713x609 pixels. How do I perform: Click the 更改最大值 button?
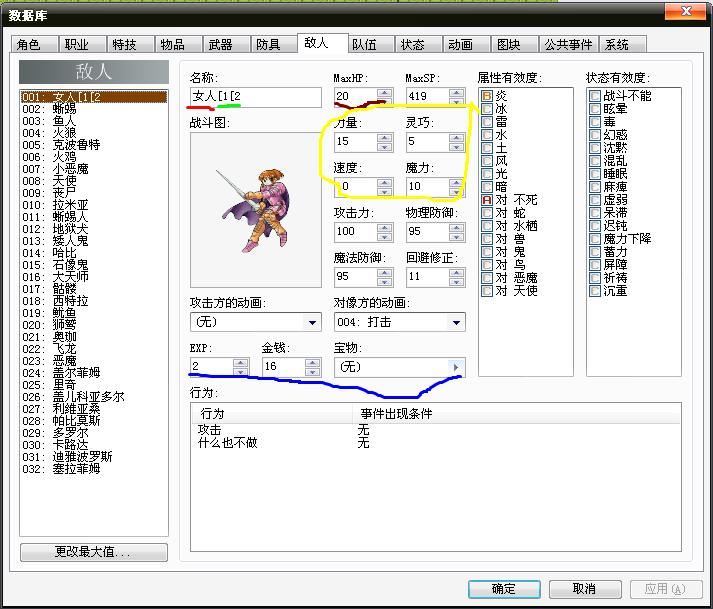point(94,553)
